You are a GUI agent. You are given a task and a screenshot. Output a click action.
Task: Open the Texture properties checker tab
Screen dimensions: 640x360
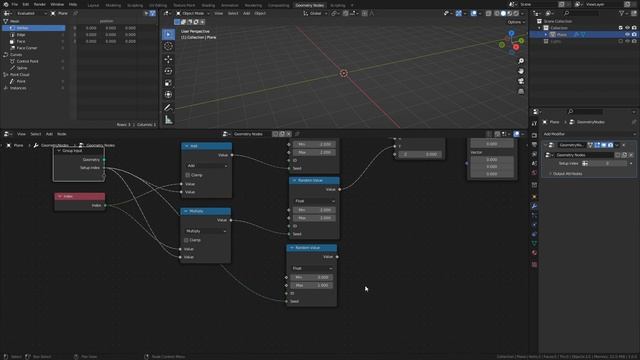(x=534, y=264)
